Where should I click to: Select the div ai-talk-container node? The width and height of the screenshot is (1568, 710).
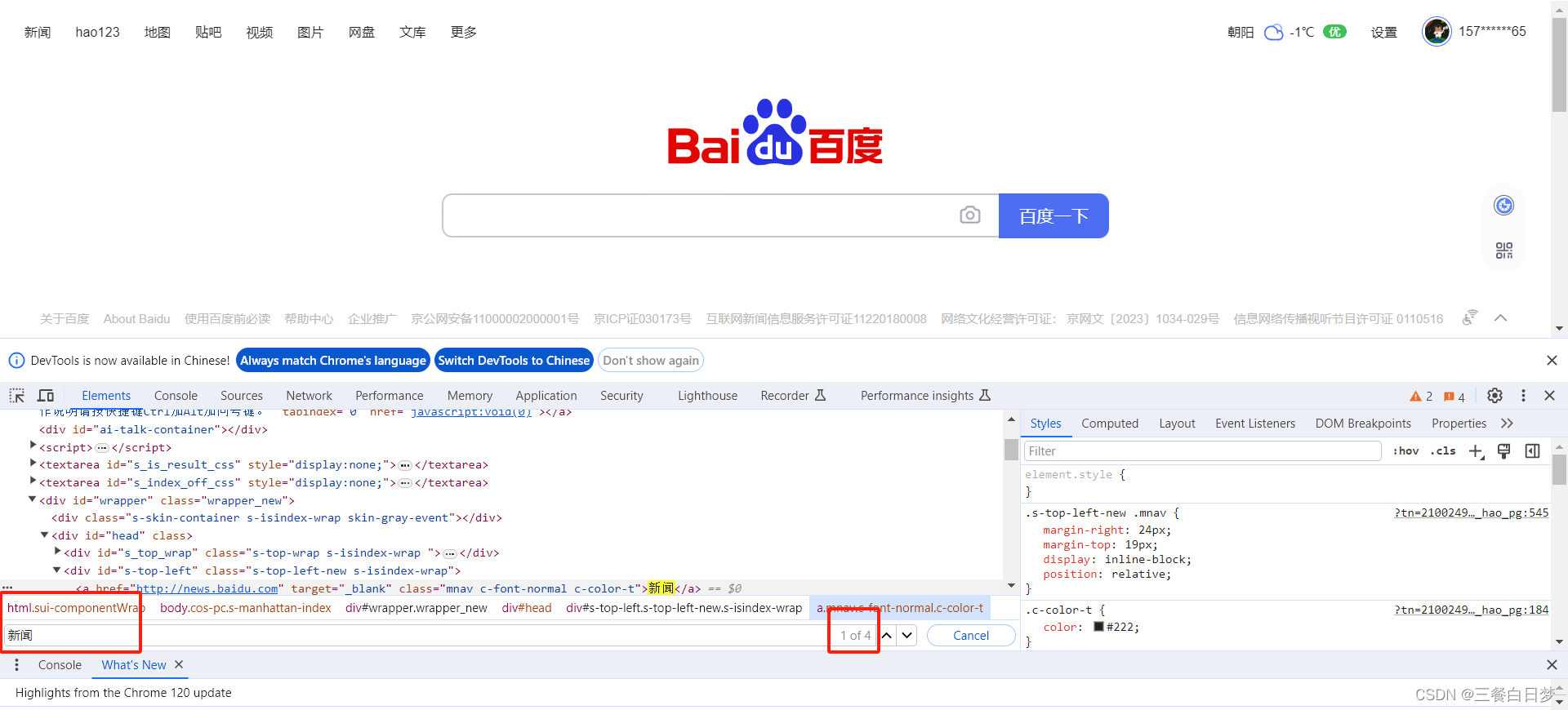pyautogui.click(x=154, y=429)
